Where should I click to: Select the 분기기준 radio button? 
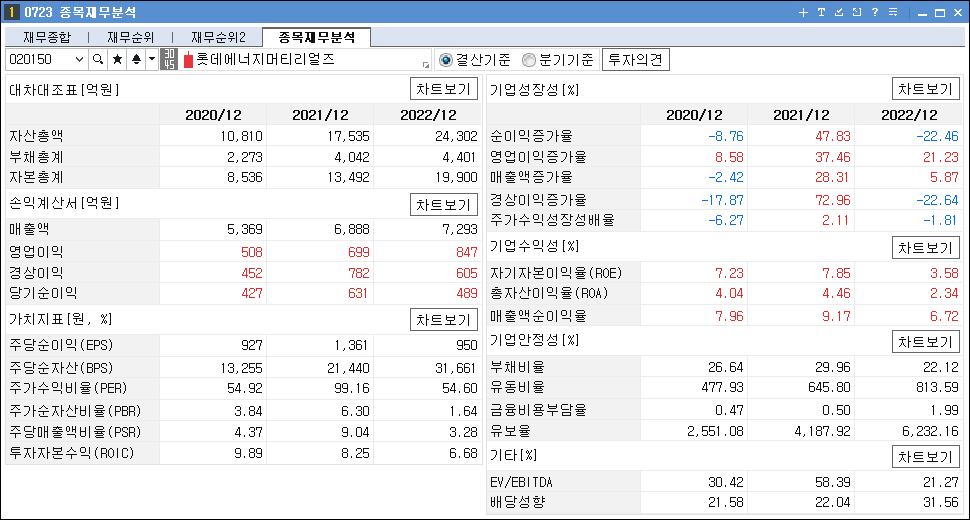coord(528,60)
